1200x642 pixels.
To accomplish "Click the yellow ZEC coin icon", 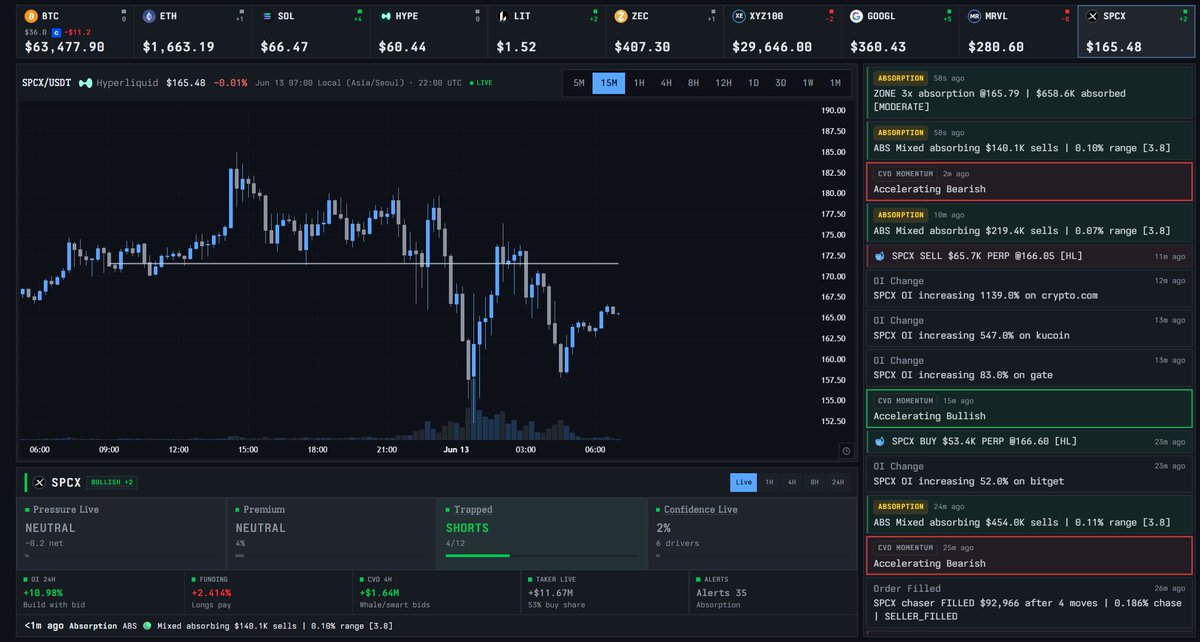I will 621,17.
